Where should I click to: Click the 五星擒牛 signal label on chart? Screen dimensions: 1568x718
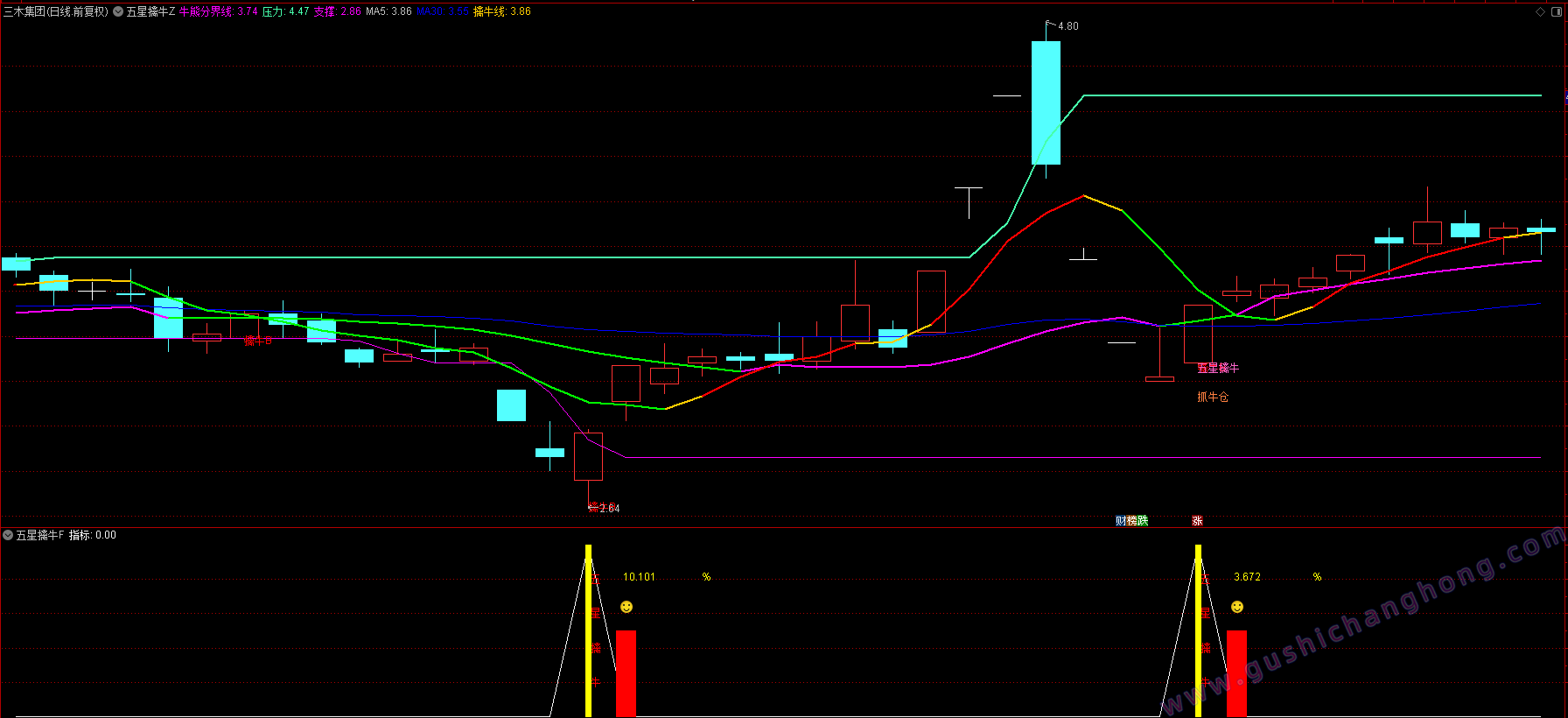coord(1218,369)
